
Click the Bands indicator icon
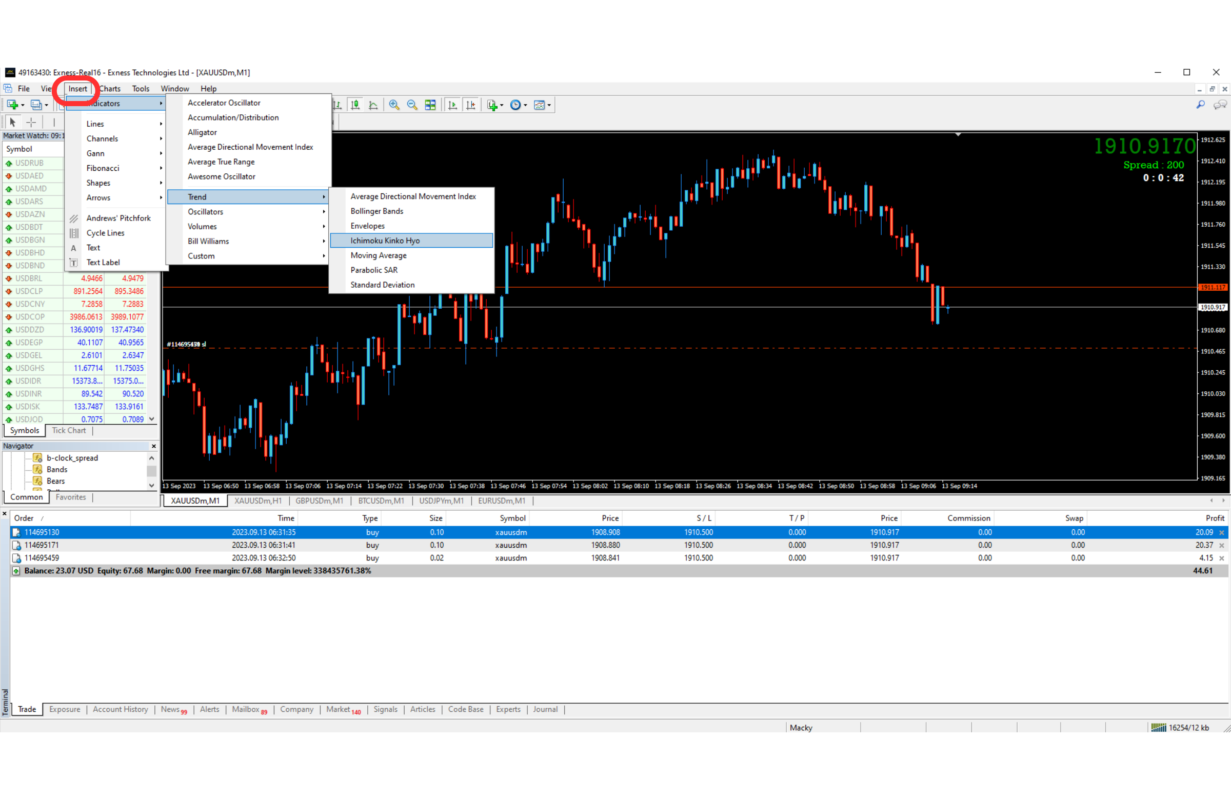[x=38, y=469]
